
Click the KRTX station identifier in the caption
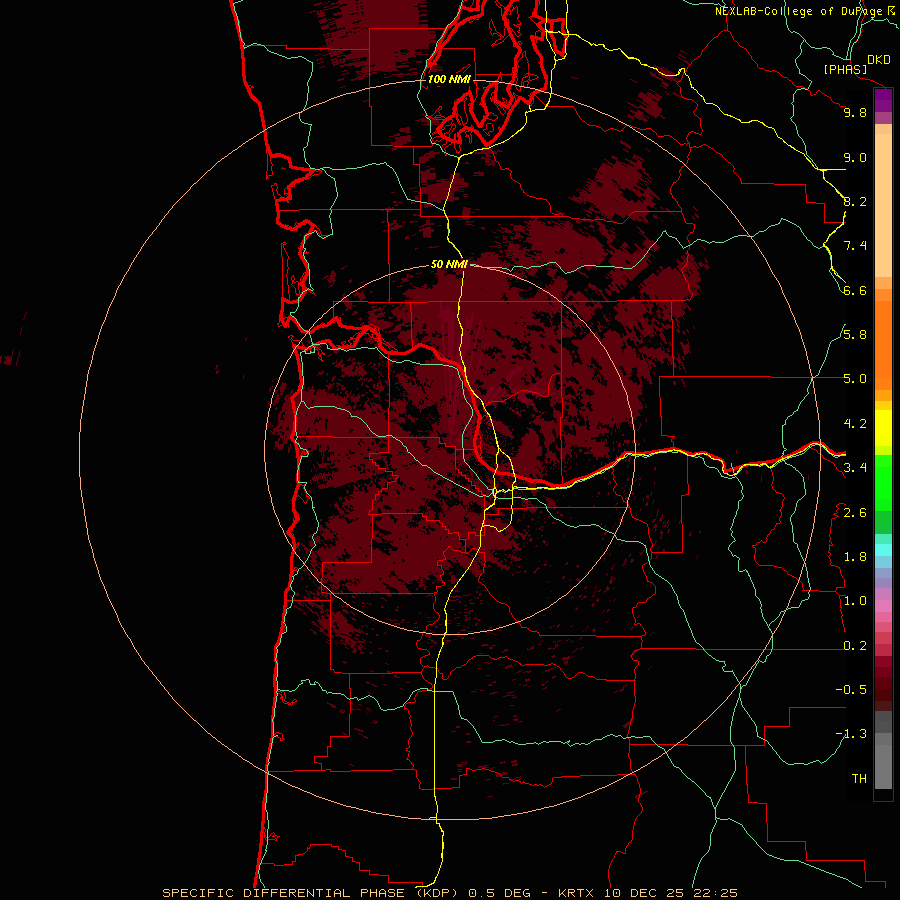577,893
